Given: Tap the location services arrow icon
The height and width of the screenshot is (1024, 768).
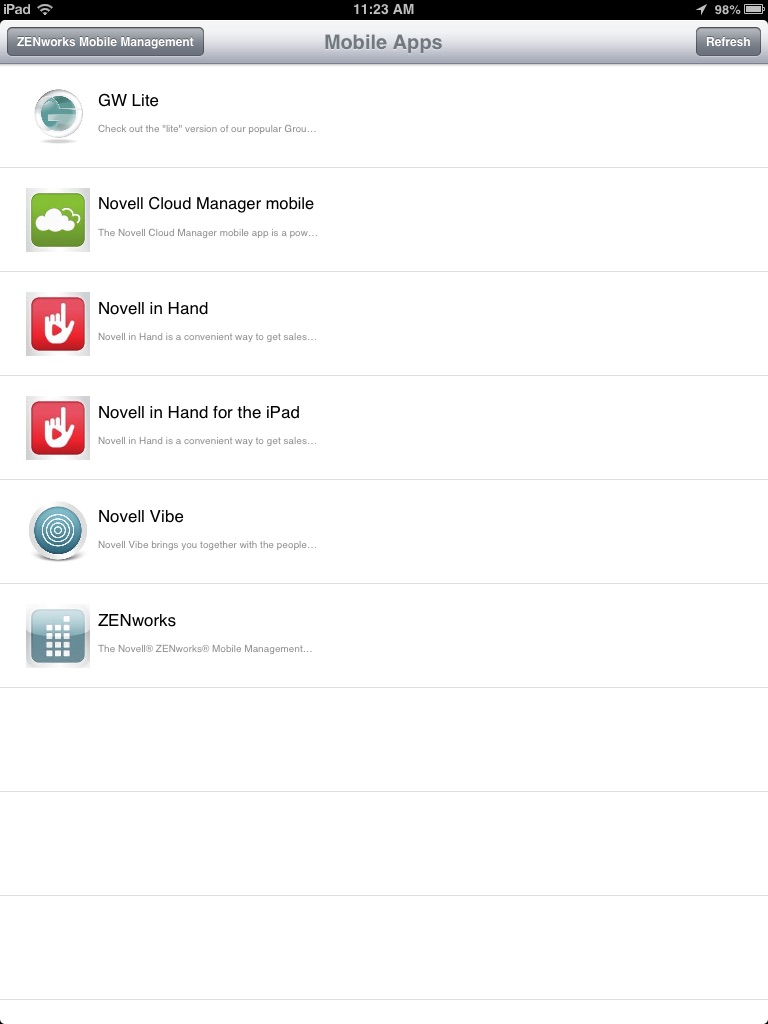Looking at the screenshot, I should tap(701, 9).
